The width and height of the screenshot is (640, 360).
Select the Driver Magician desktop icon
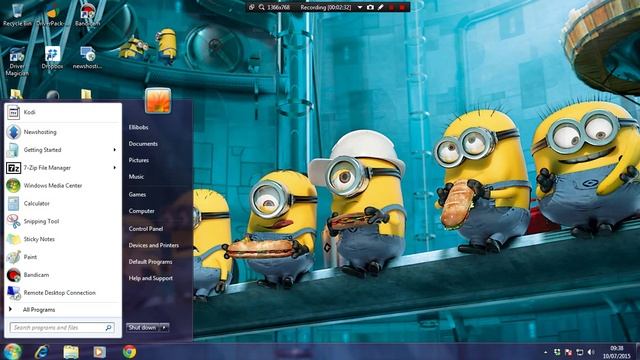coord(17,61)
